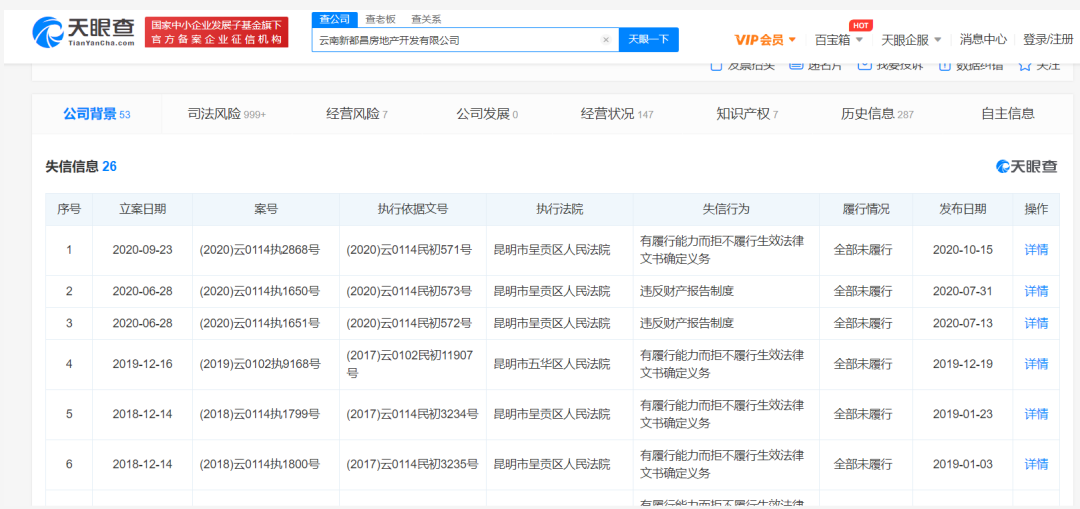Screen dimensions: 1080x509
Task: Click filing date 2019-12-16
Action: (x=143, y=364)
